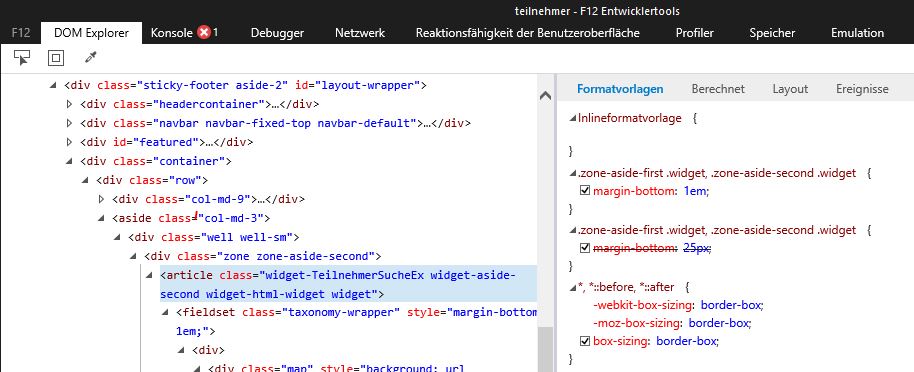Collapse the margin-bottom 1em .widget rule

pos(572,173)
